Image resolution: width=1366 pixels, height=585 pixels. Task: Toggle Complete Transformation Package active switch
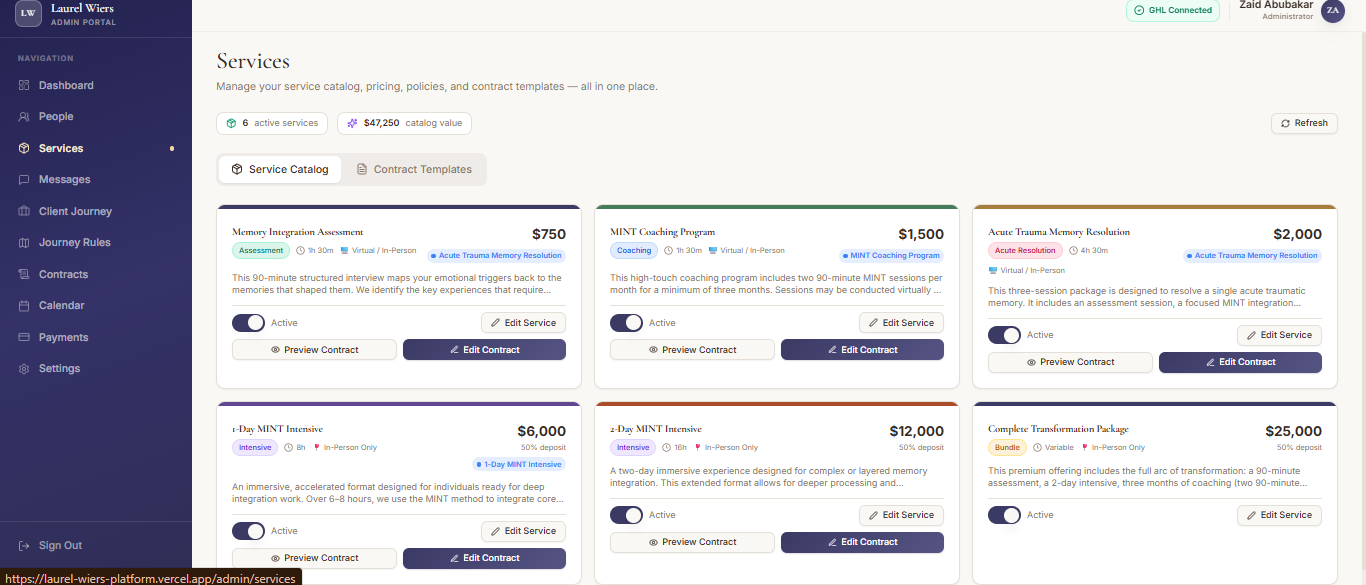pyautogui.click(x=1004, y=515)
